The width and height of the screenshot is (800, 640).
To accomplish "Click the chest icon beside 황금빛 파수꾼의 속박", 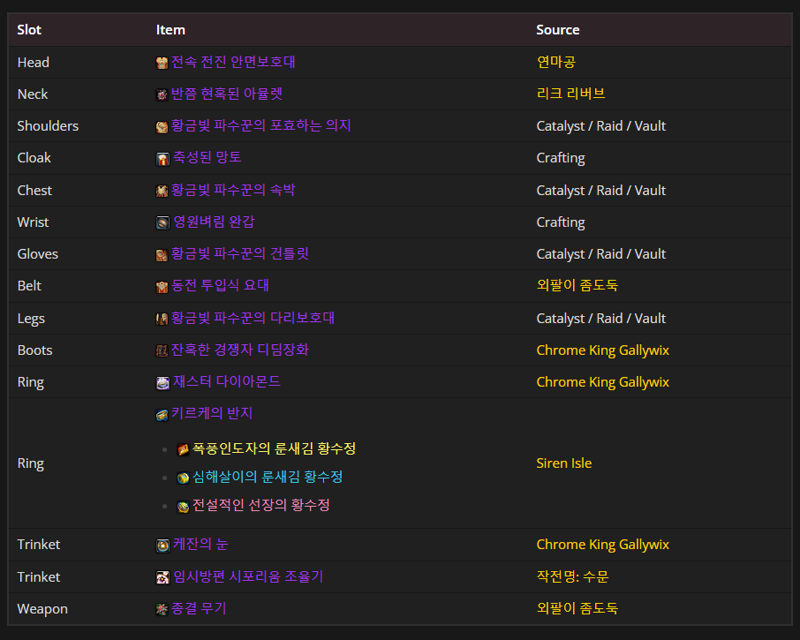I will coord(162,191).
